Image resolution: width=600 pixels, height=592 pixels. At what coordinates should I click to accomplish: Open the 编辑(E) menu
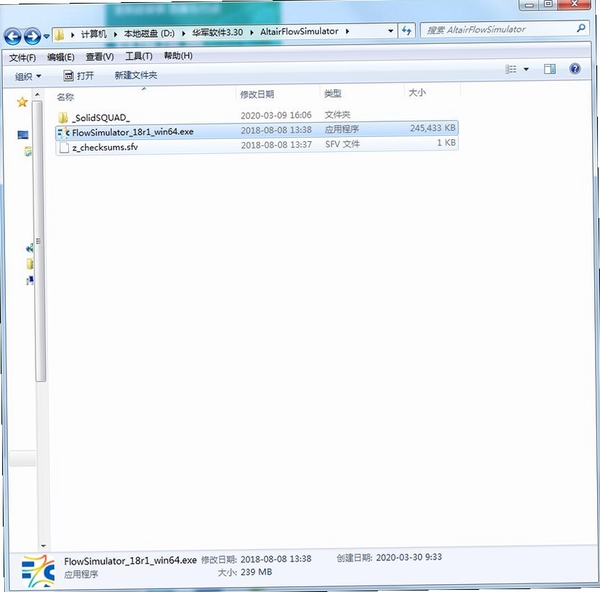[60, 57]
